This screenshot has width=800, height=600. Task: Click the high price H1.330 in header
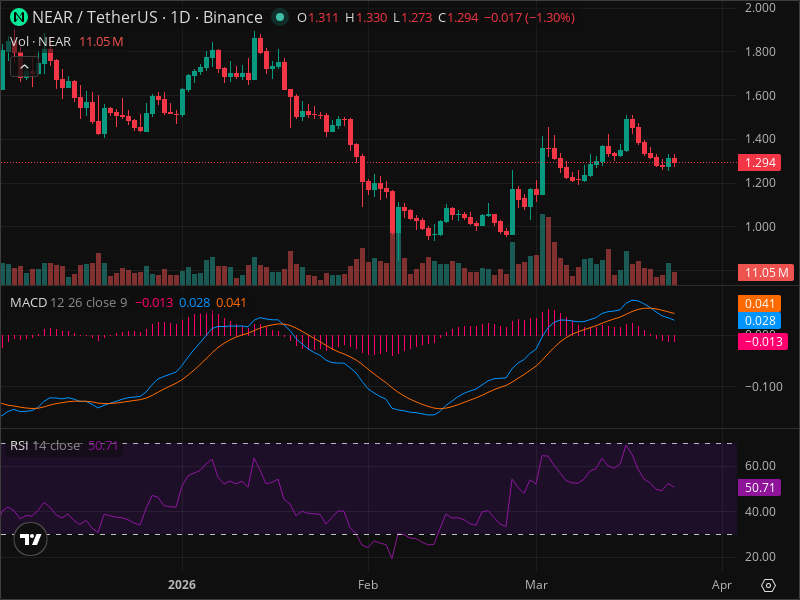pyautogui.click(x=366, y=18)
